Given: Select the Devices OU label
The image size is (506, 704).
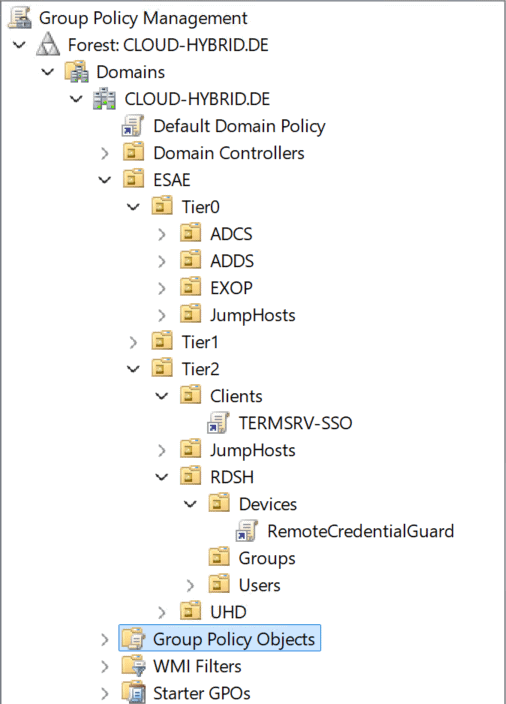Looking at the screenshot, I should (268, 504).
